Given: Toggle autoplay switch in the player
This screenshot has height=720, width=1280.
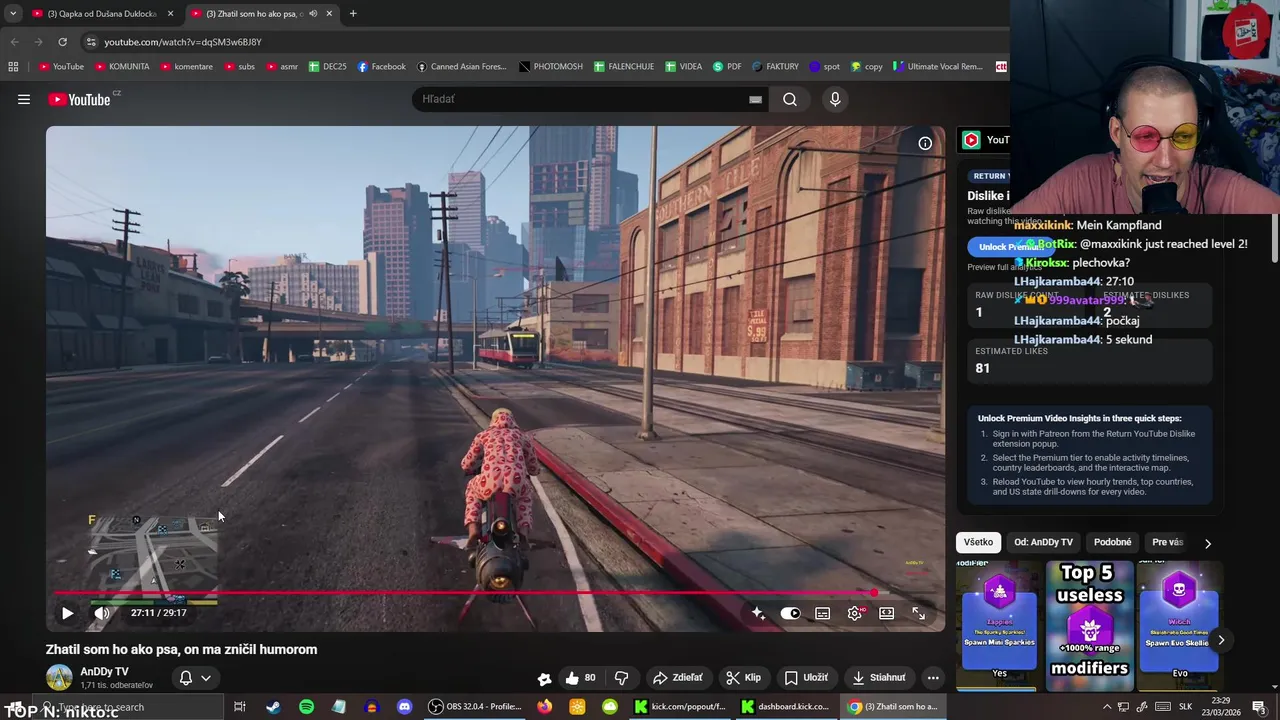Looking at the screenshot, I should pos(790,613).
